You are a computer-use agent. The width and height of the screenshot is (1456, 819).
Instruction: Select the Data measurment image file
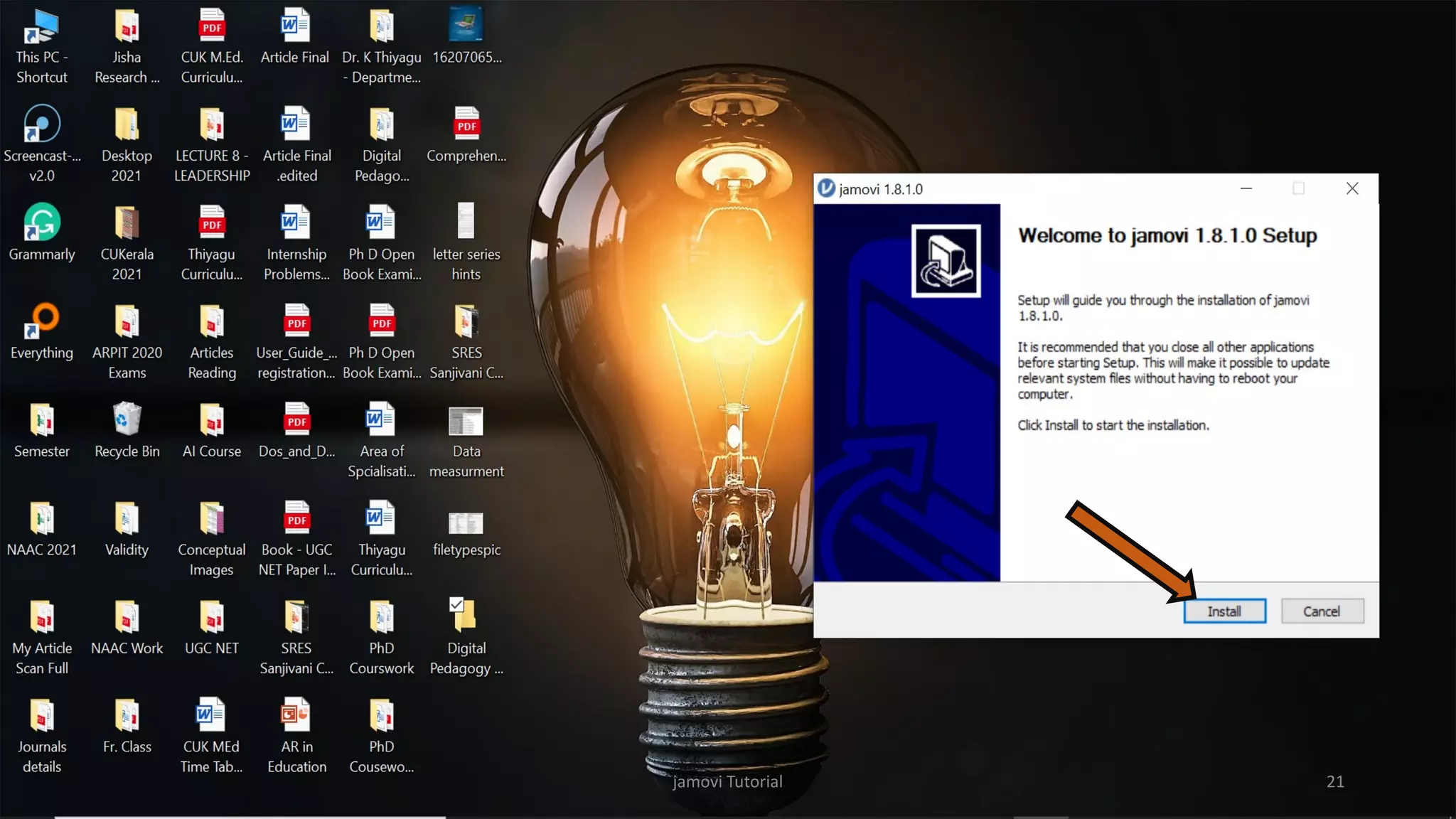click(466, 422)
